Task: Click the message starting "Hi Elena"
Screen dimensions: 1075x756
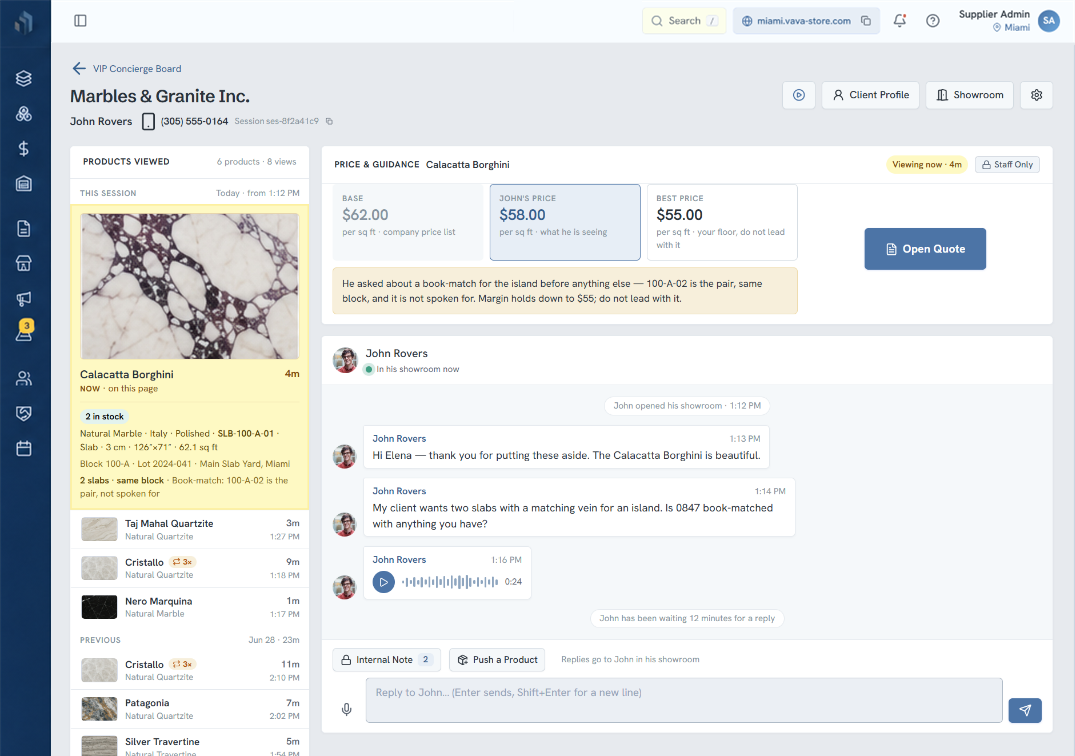Action: pyautogui.click(x=566, y=447)
